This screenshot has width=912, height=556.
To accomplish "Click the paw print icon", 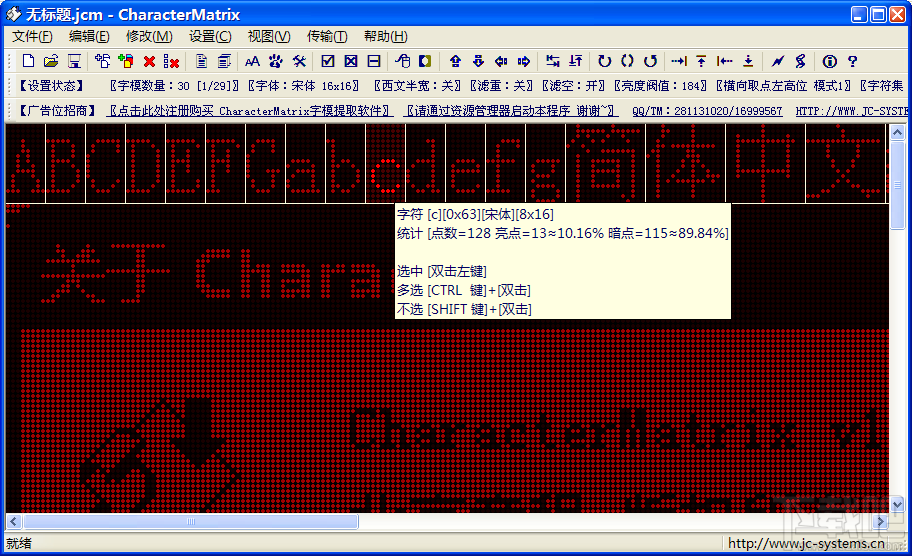I will coord(276,61).
